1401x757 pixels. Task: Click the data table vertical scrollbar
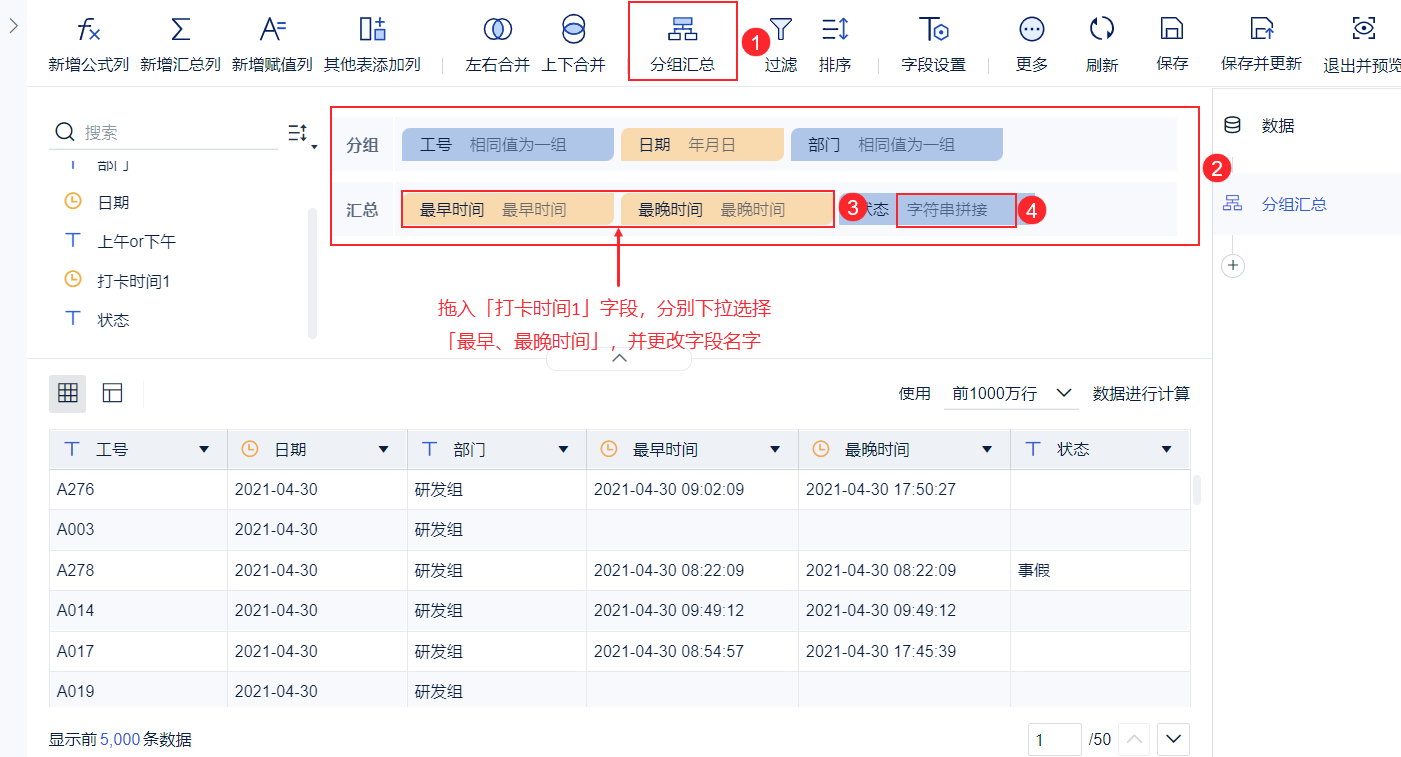(x=1196, y=489)
